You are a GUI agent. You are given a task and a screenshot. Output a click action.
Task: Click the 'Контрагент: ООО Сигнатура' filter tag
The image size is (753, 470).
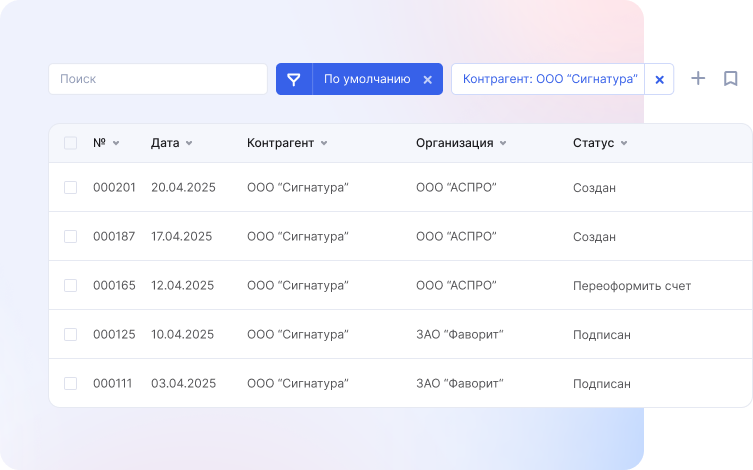pyautogui.click(x=549, y=79)
